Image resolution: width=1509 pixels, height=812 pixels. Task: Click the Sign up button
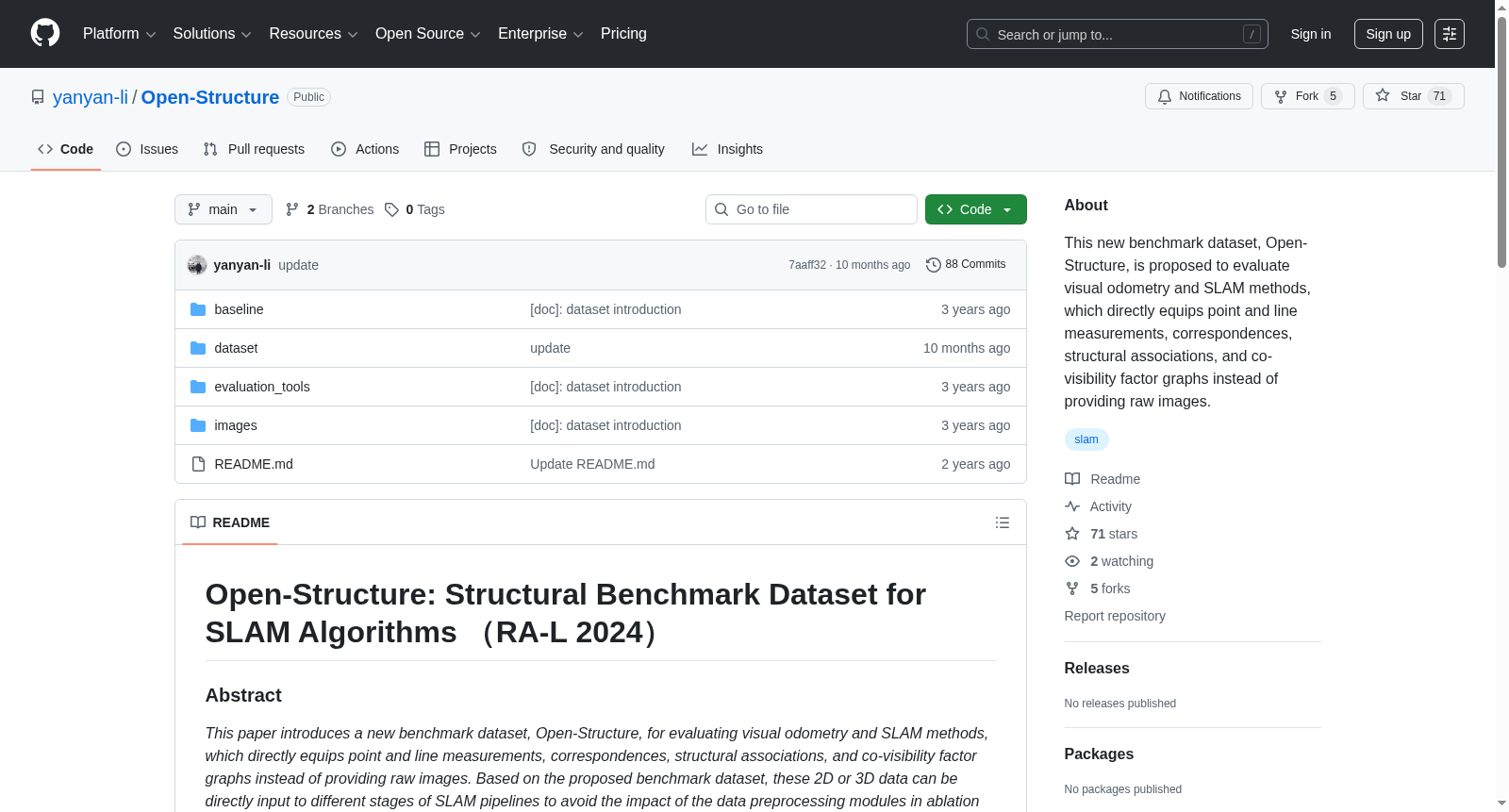1388,34
